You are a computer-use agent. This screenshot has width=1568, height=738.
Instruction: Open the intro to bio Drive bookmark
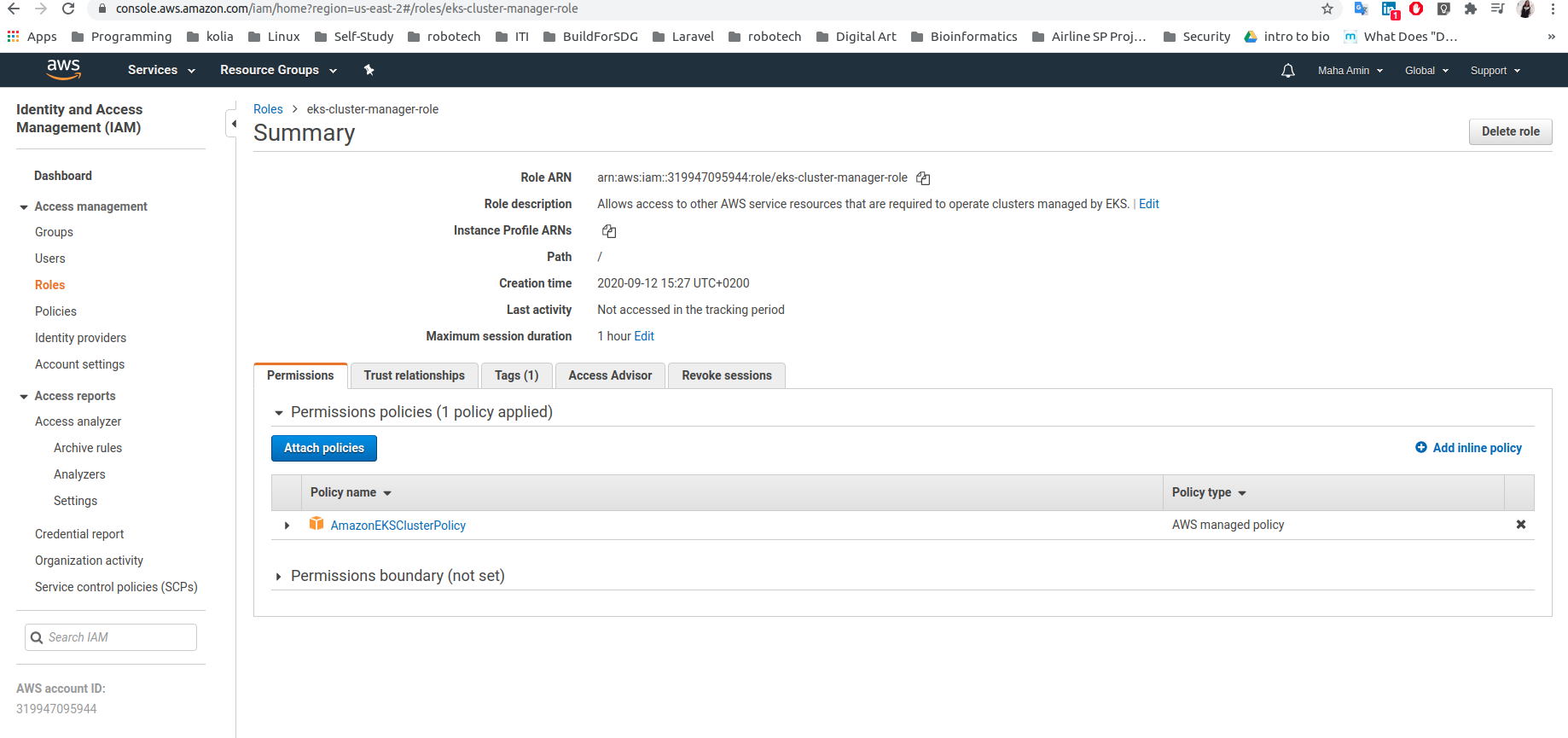point(1286,37)
